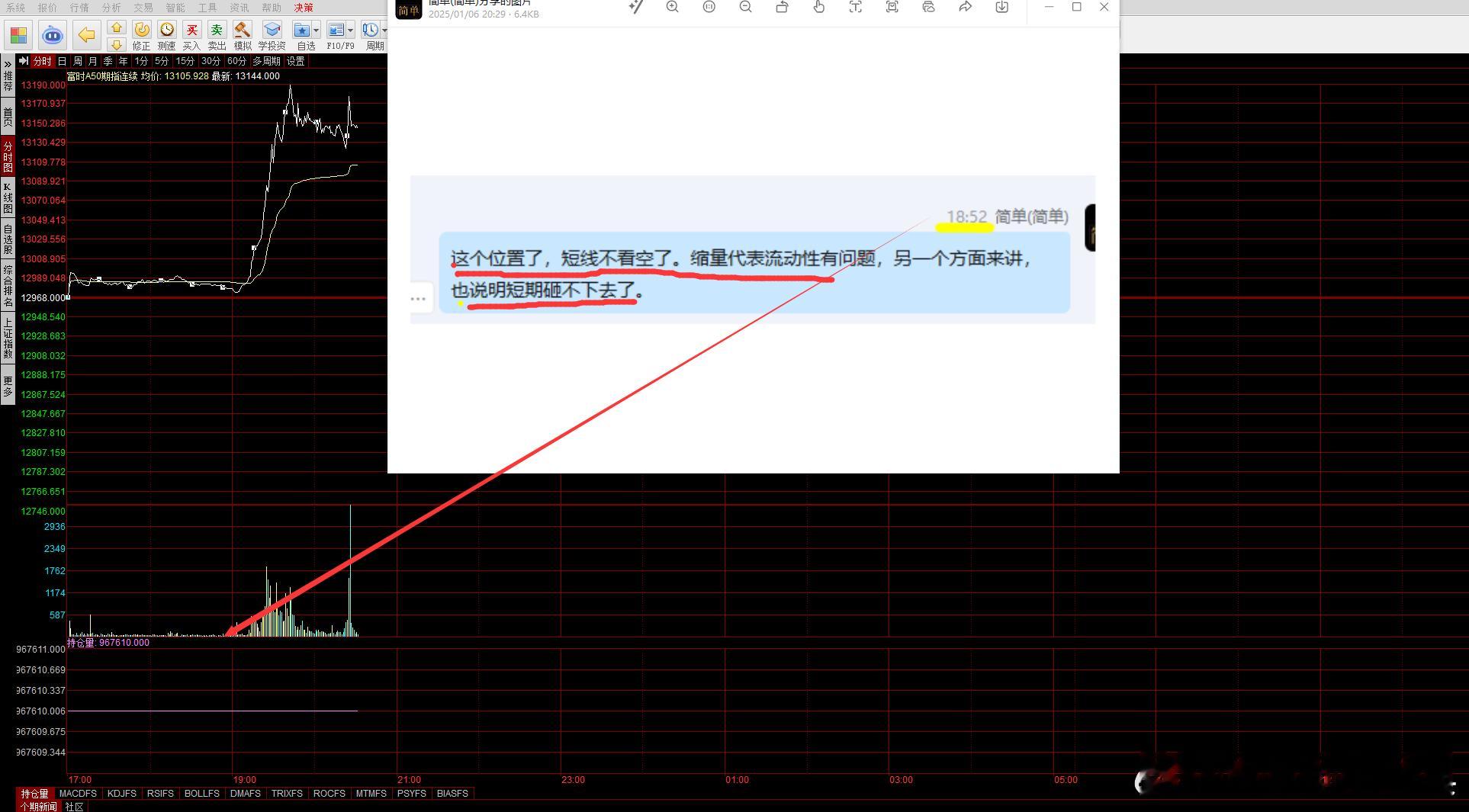This screenshot has height=812, width=1469.
Task: Click the F10/F9 info icon
Action: point(336,30)
